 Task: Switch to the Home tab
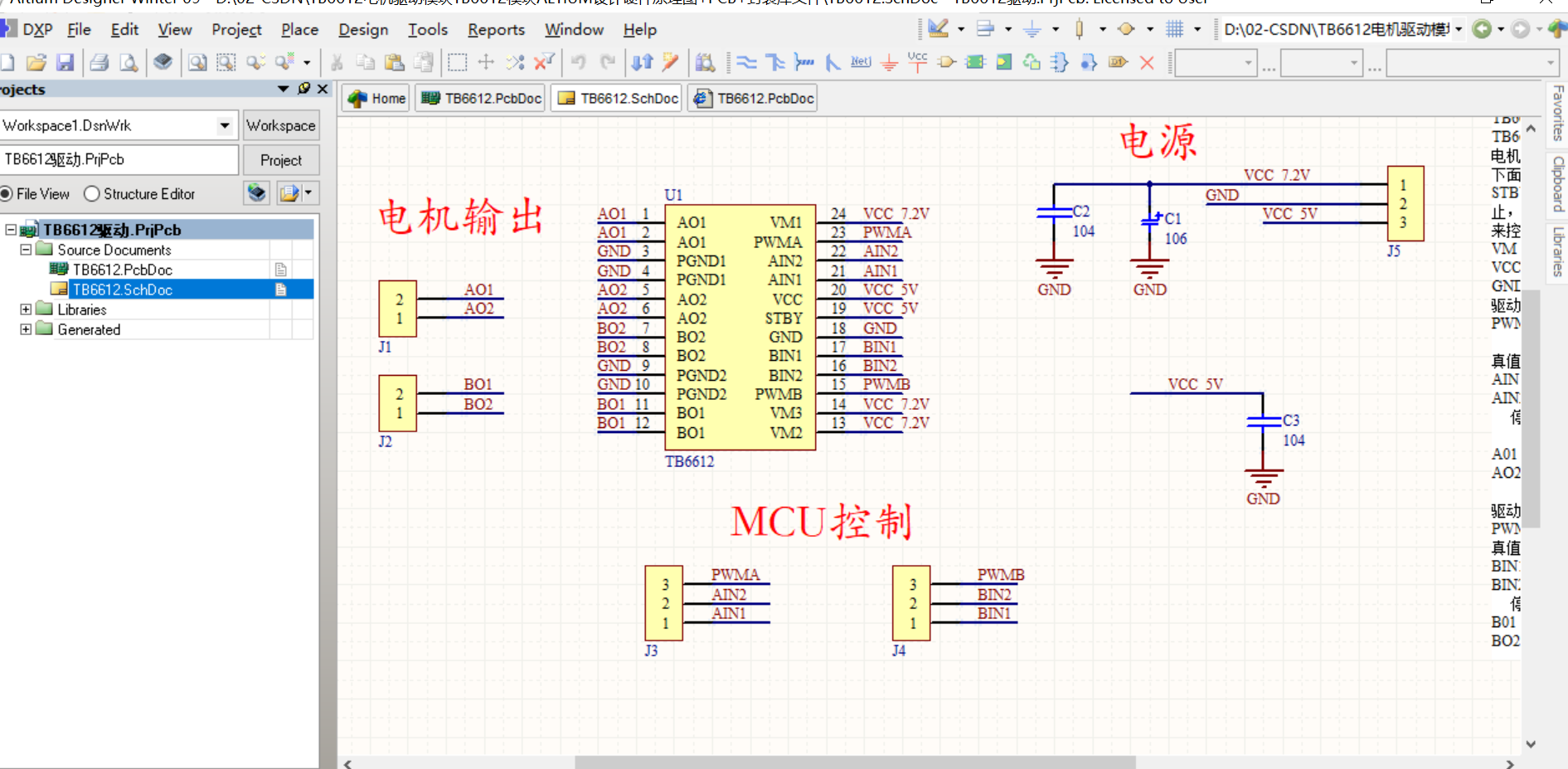(376, 98)
